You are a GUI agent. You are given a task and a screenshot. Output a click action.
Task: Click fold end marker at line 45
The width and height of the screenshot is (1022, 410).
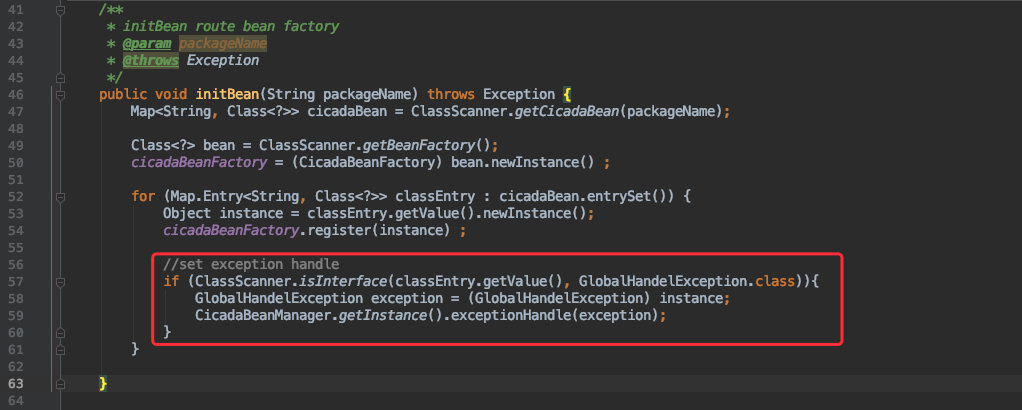61,78
